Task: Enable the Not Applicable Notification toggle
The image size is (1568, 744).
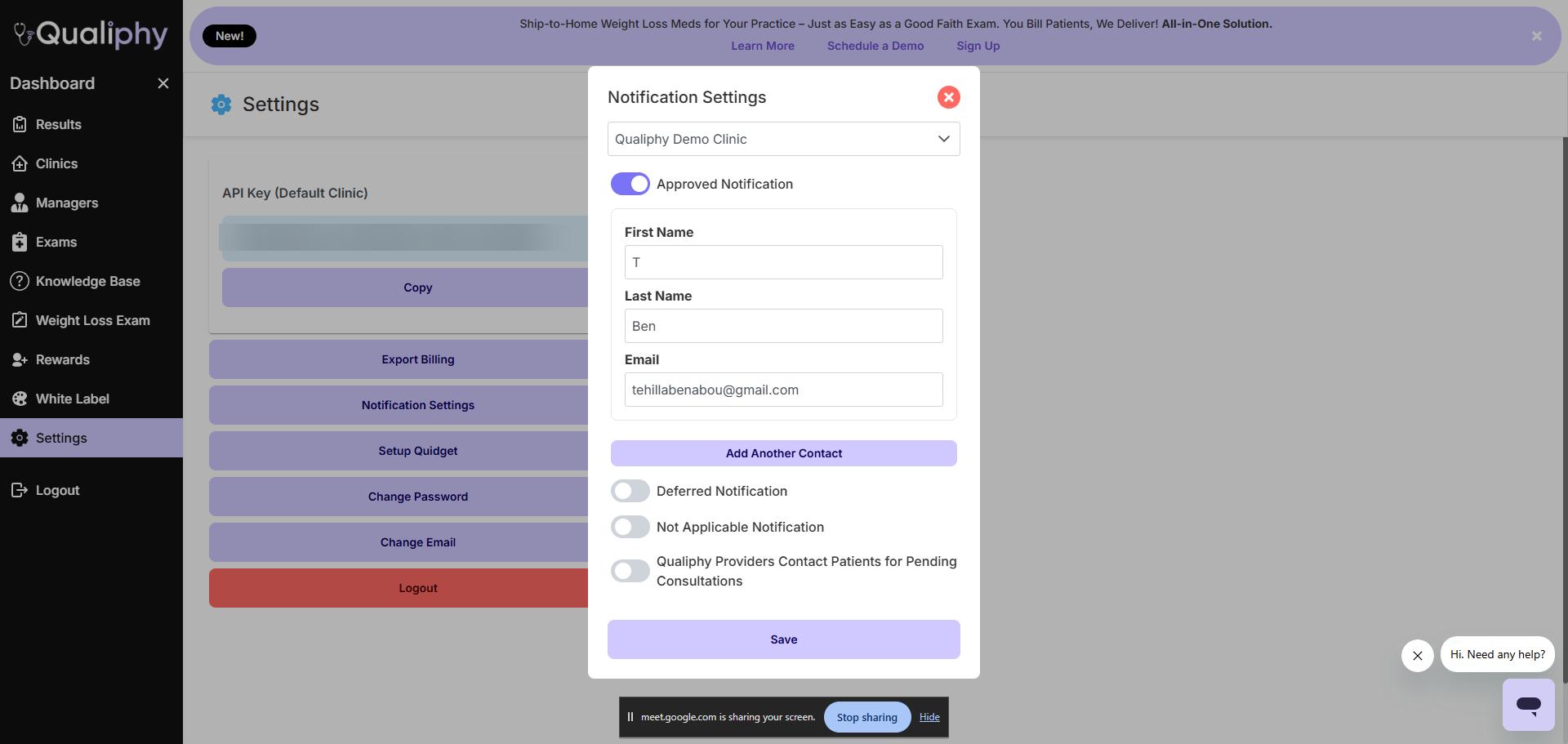Action: coord(630,527)
